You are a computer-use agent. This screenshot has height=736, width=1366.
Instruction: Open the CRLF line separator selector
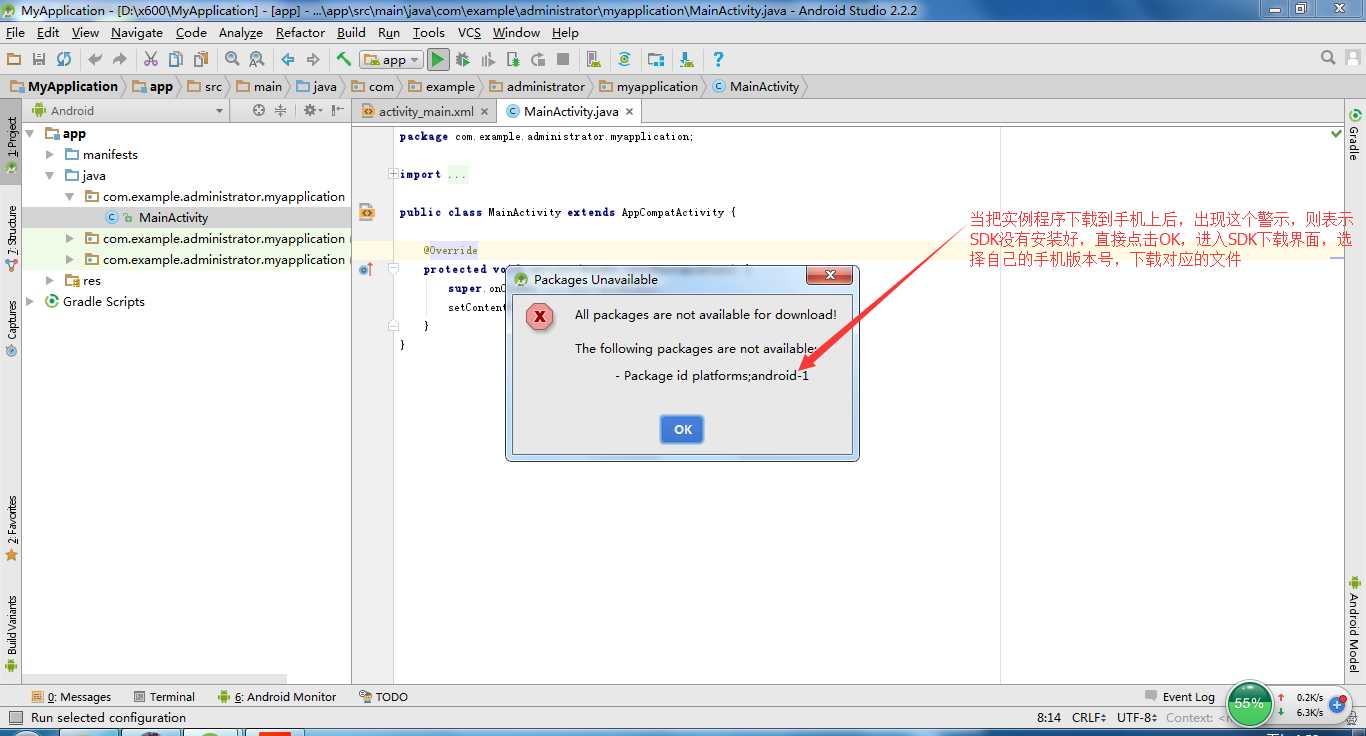[x=1089, y=718]
